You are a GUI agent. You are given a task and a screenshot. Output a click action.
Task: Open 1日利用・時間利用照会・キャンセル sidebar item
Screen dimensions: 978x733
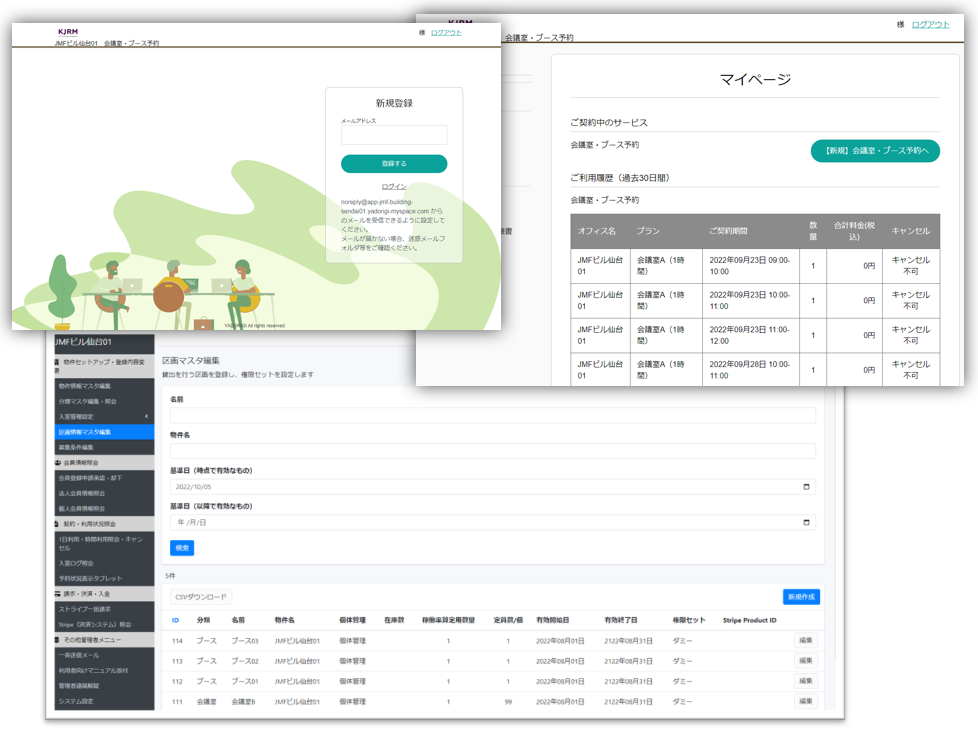(x=104, y=543)
